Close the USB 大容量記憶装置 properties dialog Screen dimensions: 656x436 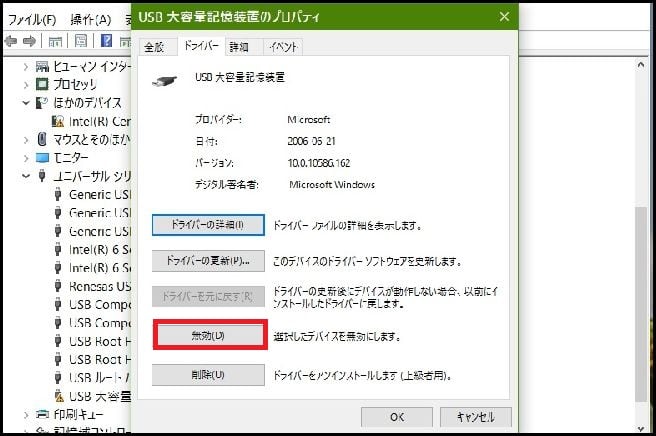(x=504, y=17)
